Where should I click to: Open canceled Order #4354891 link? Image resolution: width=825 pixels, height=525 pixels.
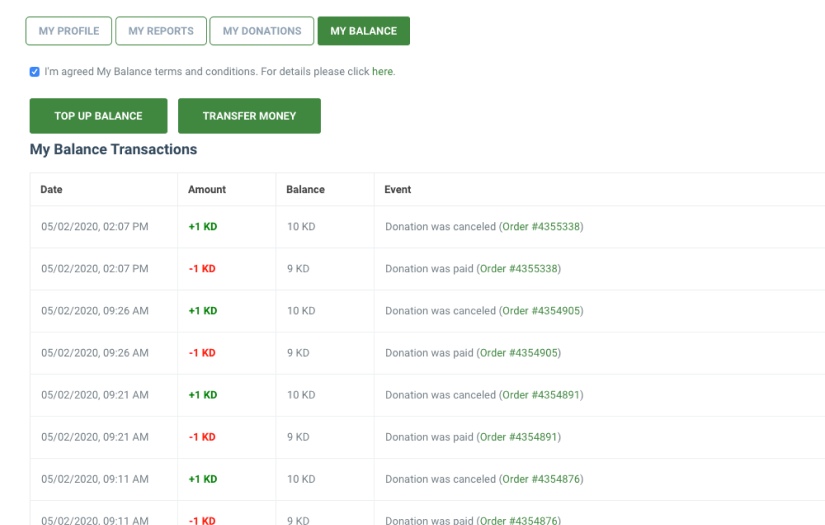541,395
